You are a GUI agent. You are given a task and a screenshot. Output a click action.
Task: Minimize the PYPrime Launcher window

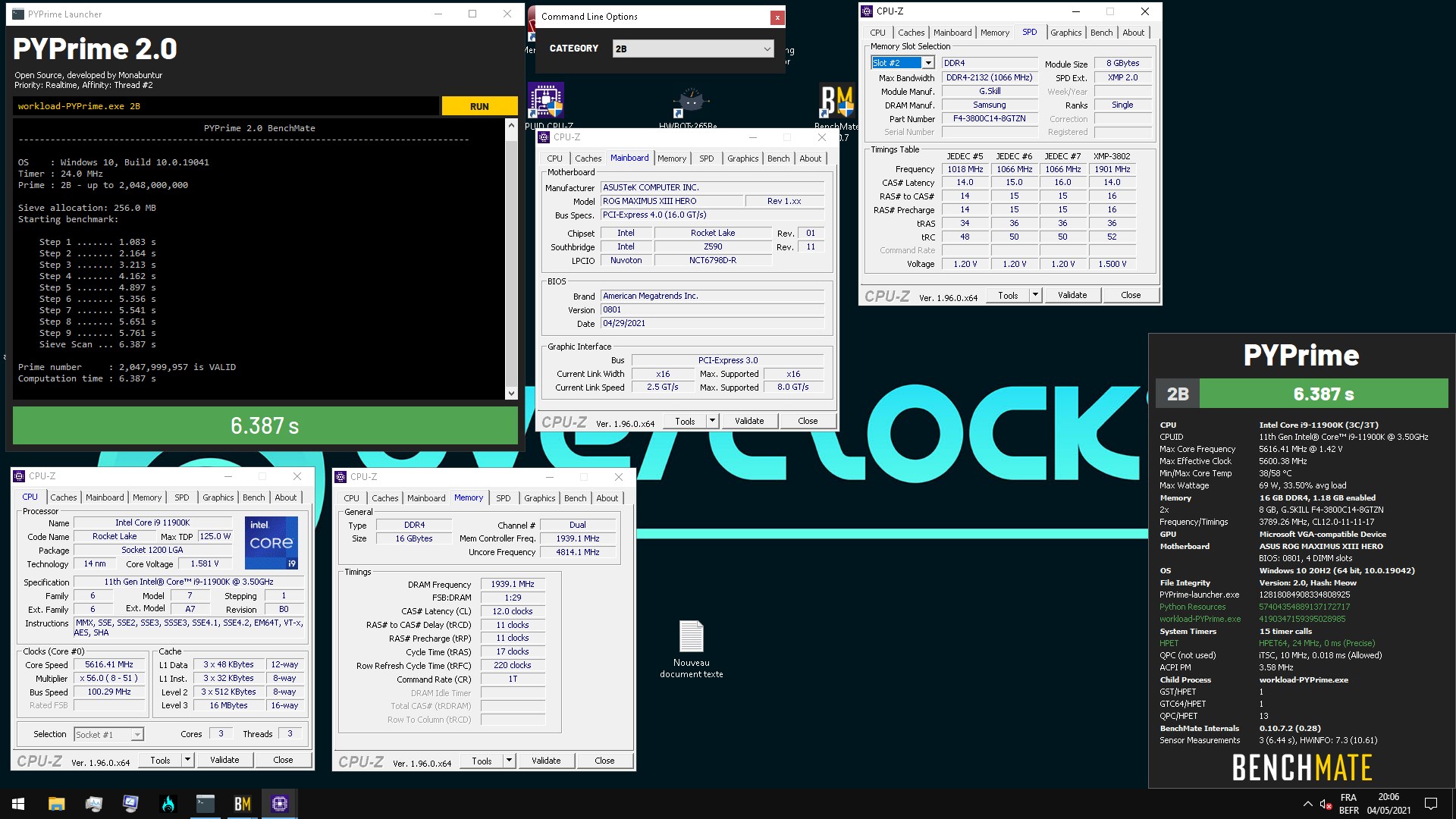(438, 14)
